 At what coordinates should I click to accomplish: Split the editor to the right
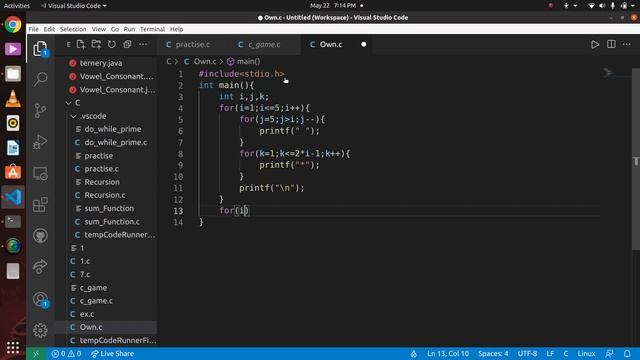click(611, 44)
